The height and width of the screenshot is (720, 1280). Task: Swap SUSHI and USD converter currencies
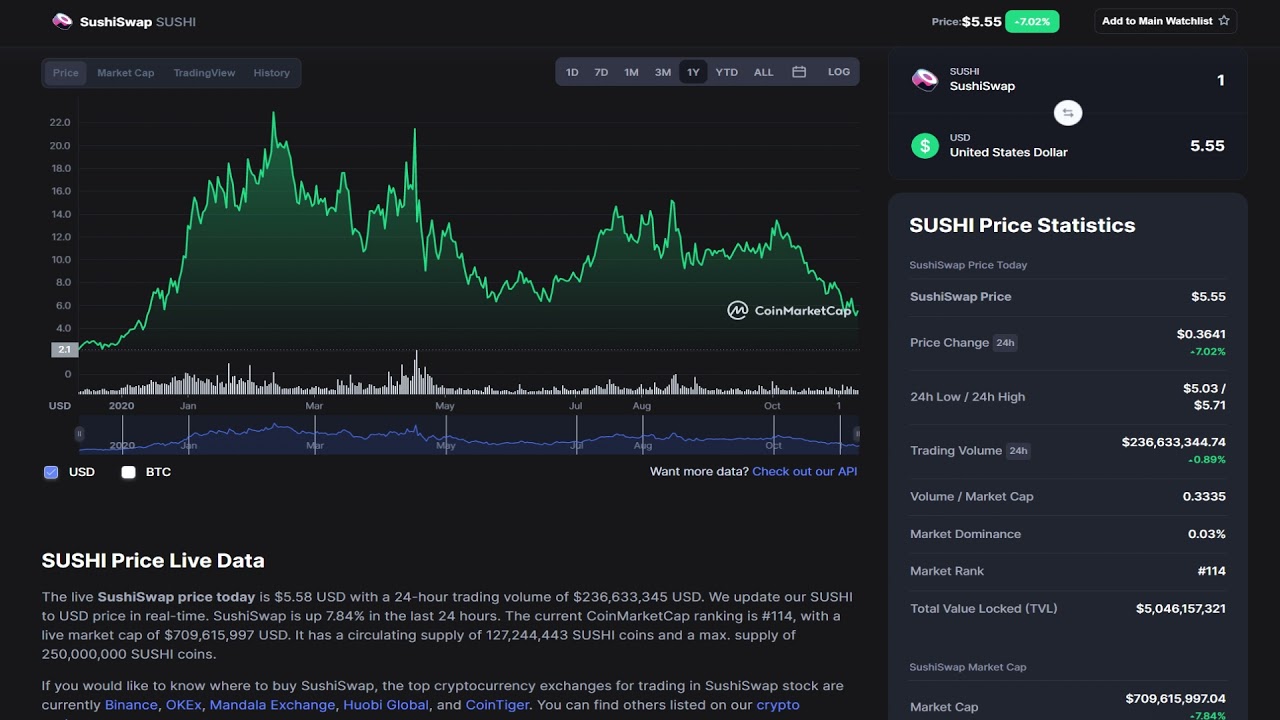click(x=1068, y=113)
